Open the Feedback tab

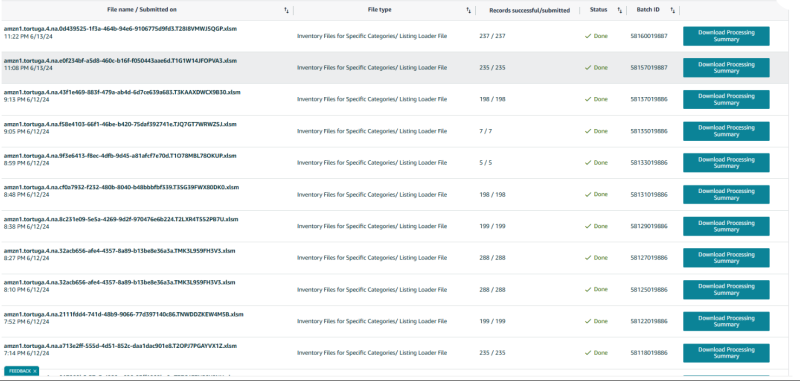(x=20, y=371)
